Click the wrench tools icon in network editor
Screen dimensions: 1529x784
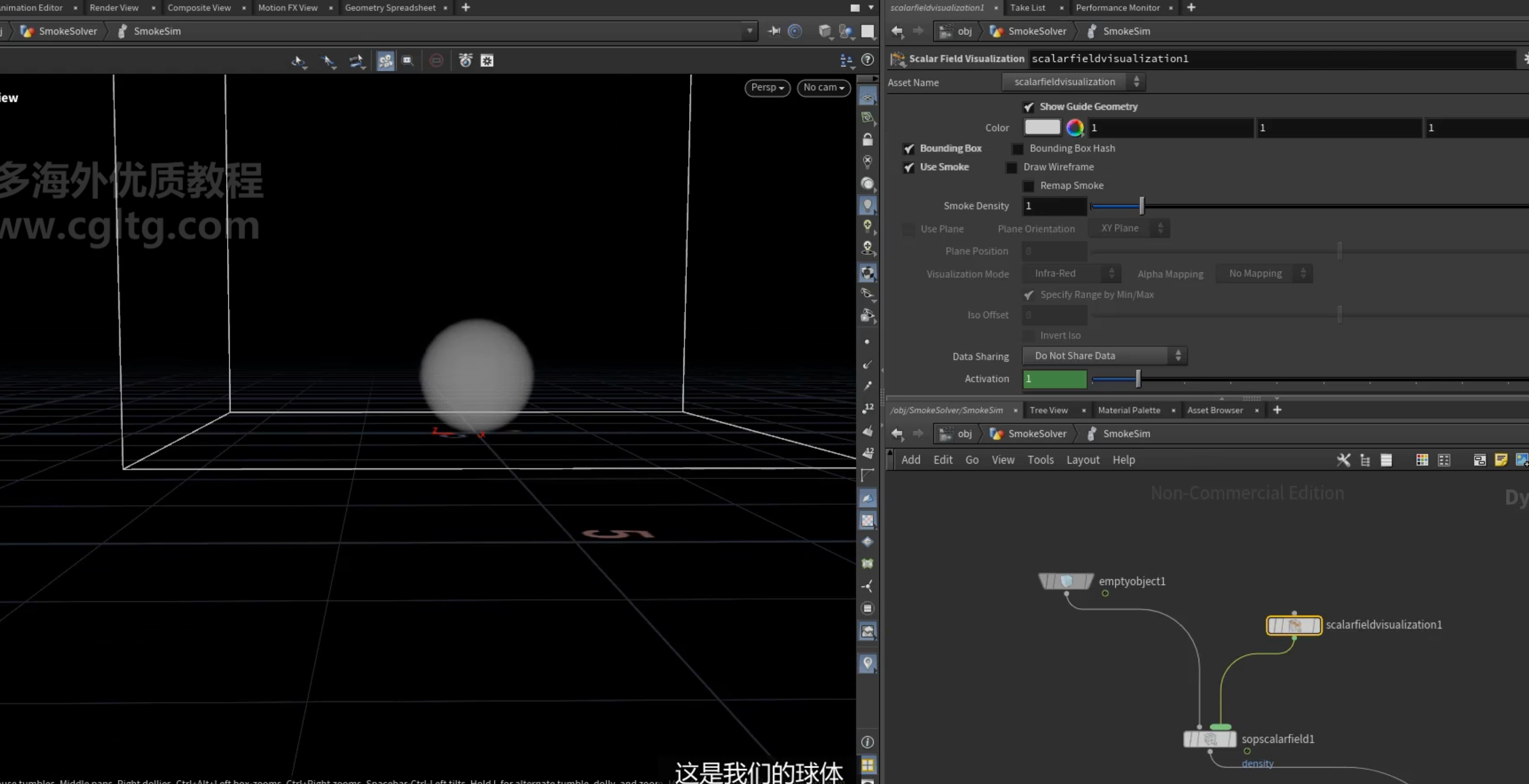pos(1343,460)
